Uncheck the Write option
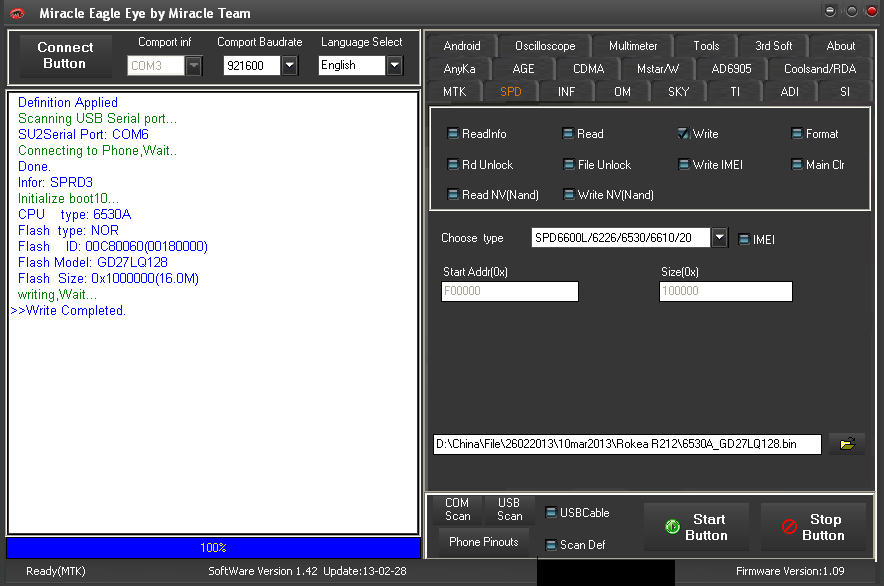This screenshot has width=884, height=586. (683, 134)
